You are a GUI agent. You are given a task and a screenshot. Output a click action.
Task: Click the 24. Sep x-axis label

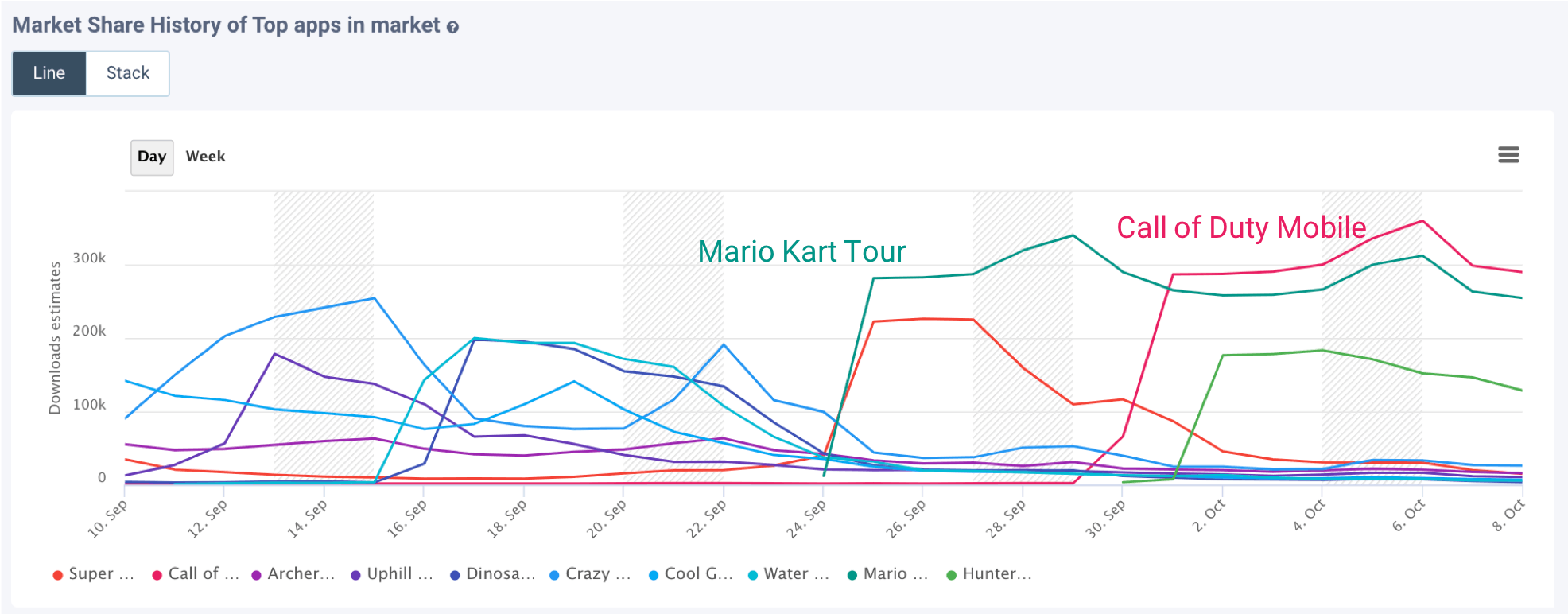click(x=808, y=520)
